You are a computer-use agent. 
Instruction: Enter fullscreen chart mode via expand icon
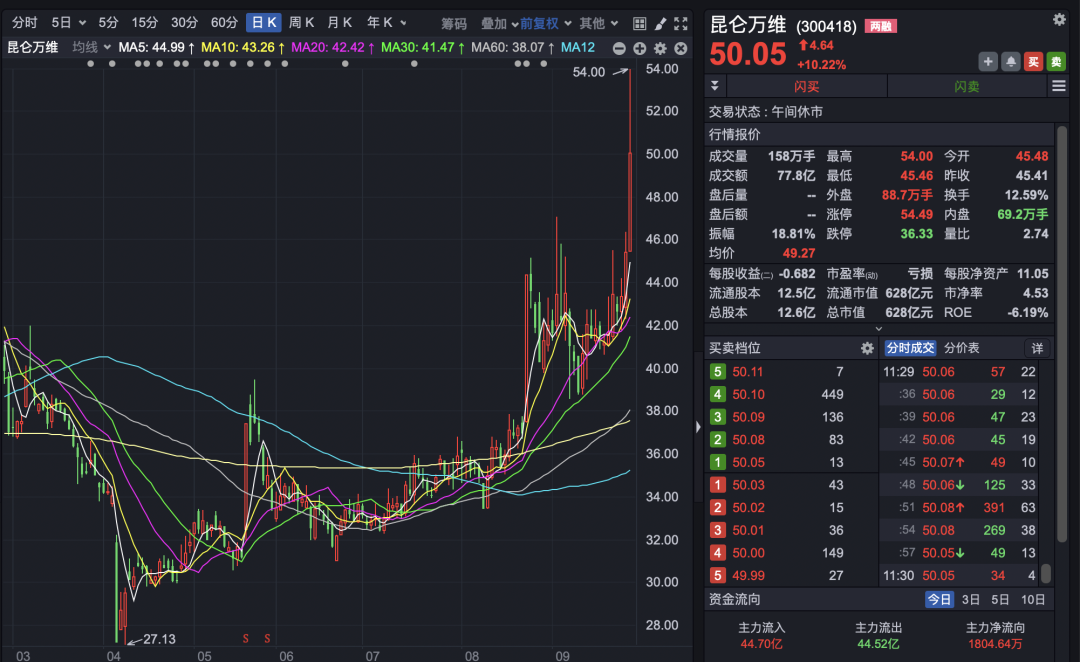681,22
